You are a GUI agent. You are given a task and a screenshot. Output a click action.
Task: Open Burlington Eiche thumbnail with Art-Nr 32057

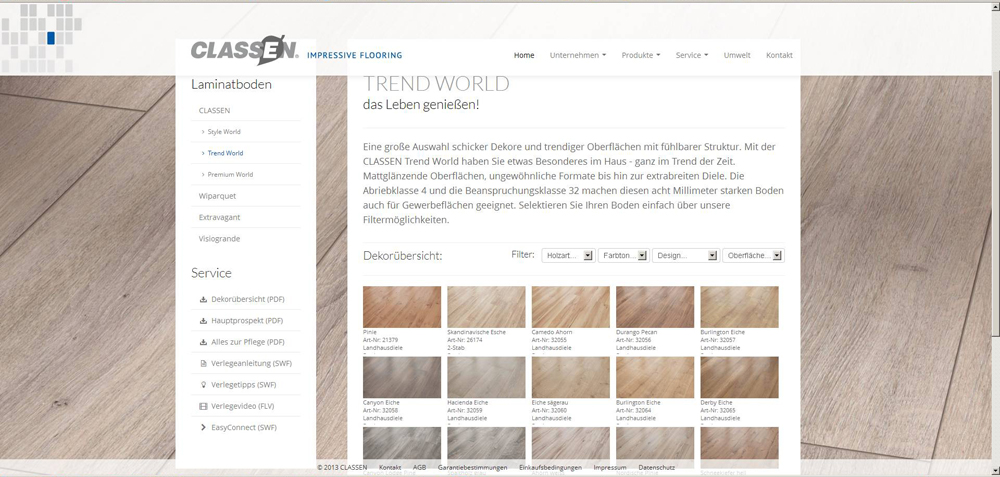click(739, 307)
